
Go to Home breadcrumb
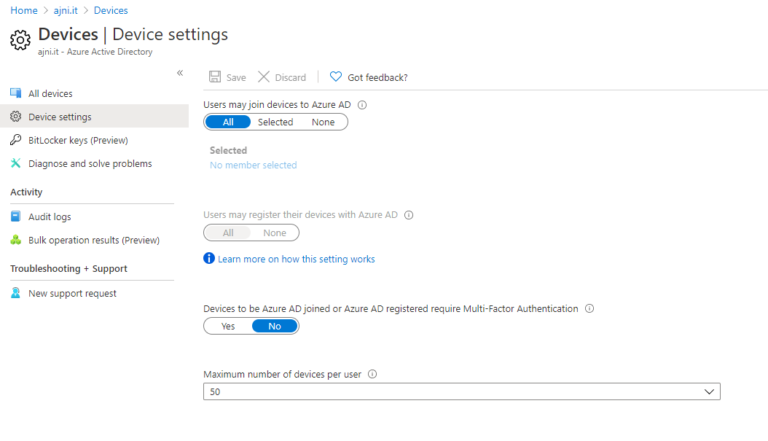point(24,10)
